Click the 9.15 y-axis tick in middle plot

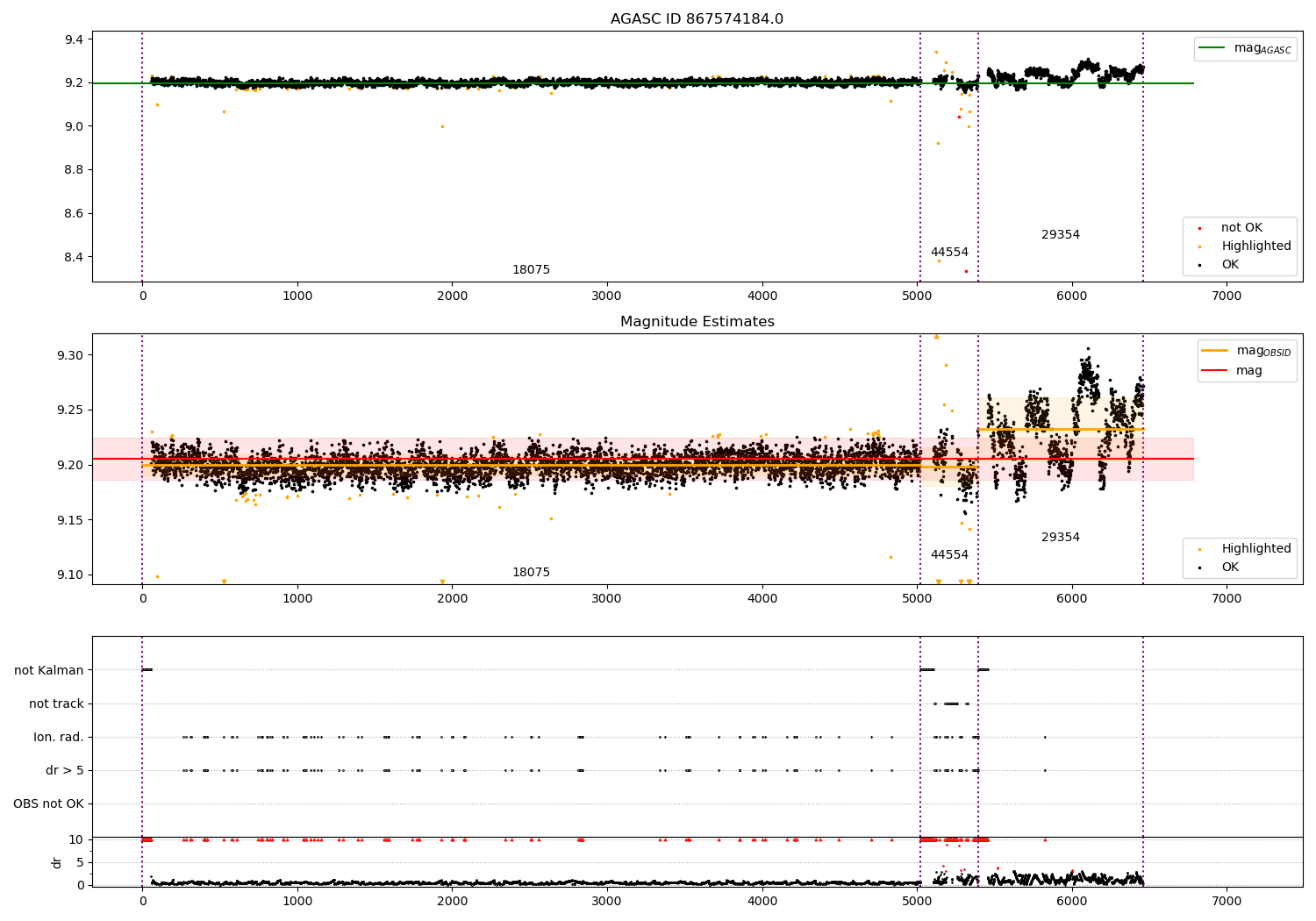pyautogui.click(x=69, y=520)
